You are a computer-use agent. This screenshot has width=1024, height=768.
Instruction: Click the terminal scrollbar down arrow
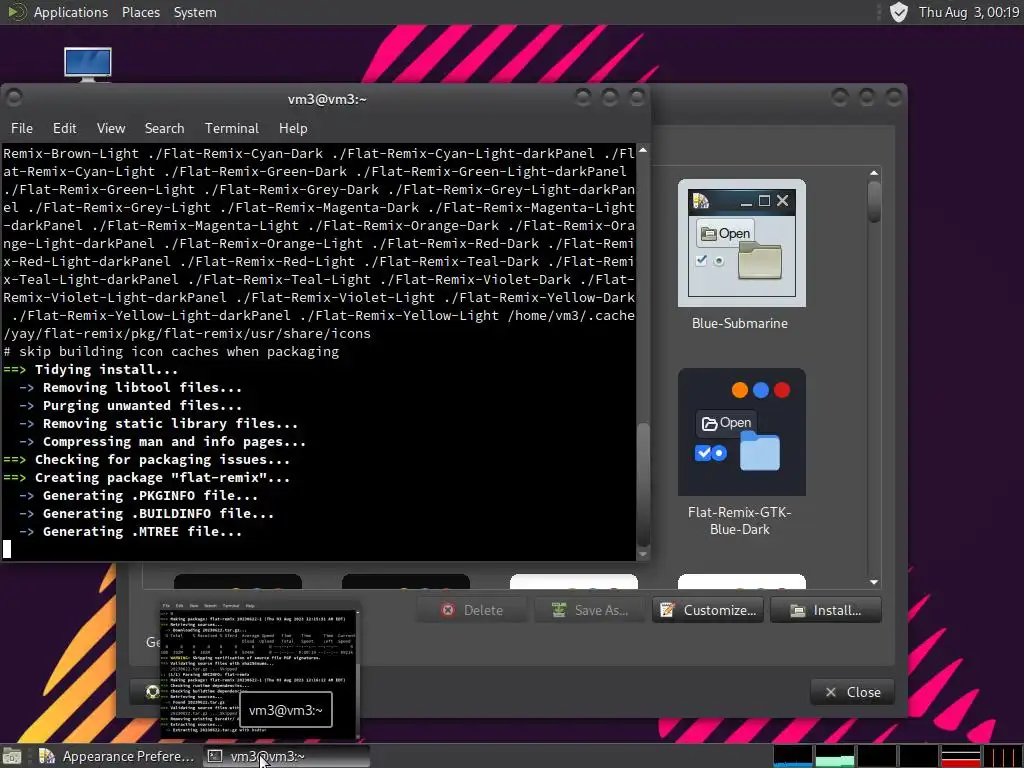coord(643,554)
